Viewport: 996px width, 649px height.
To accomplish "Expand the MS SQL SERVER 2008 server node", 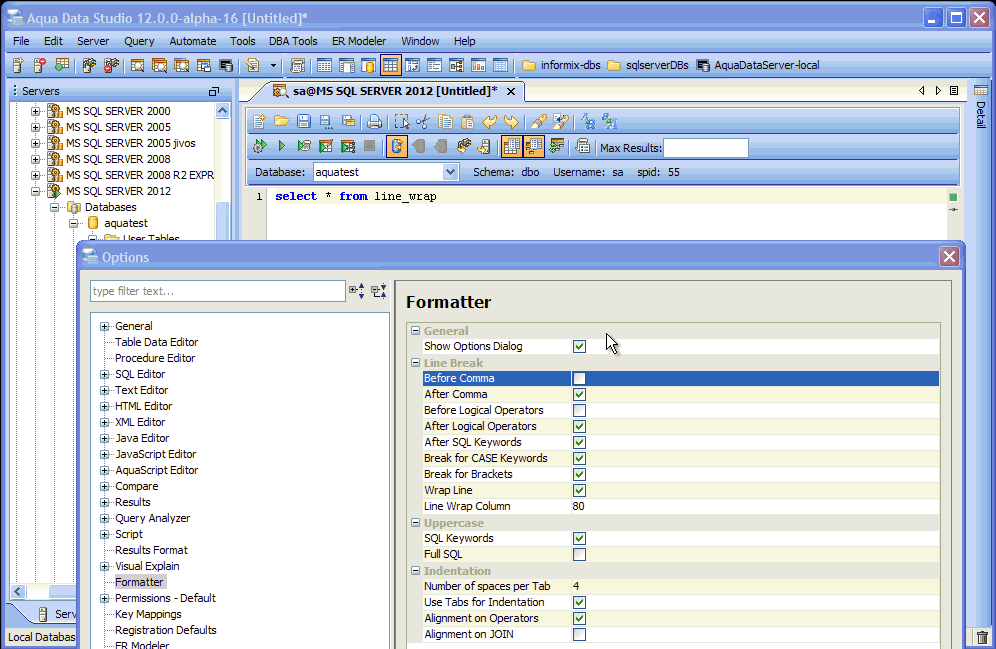I will [36, 159].
